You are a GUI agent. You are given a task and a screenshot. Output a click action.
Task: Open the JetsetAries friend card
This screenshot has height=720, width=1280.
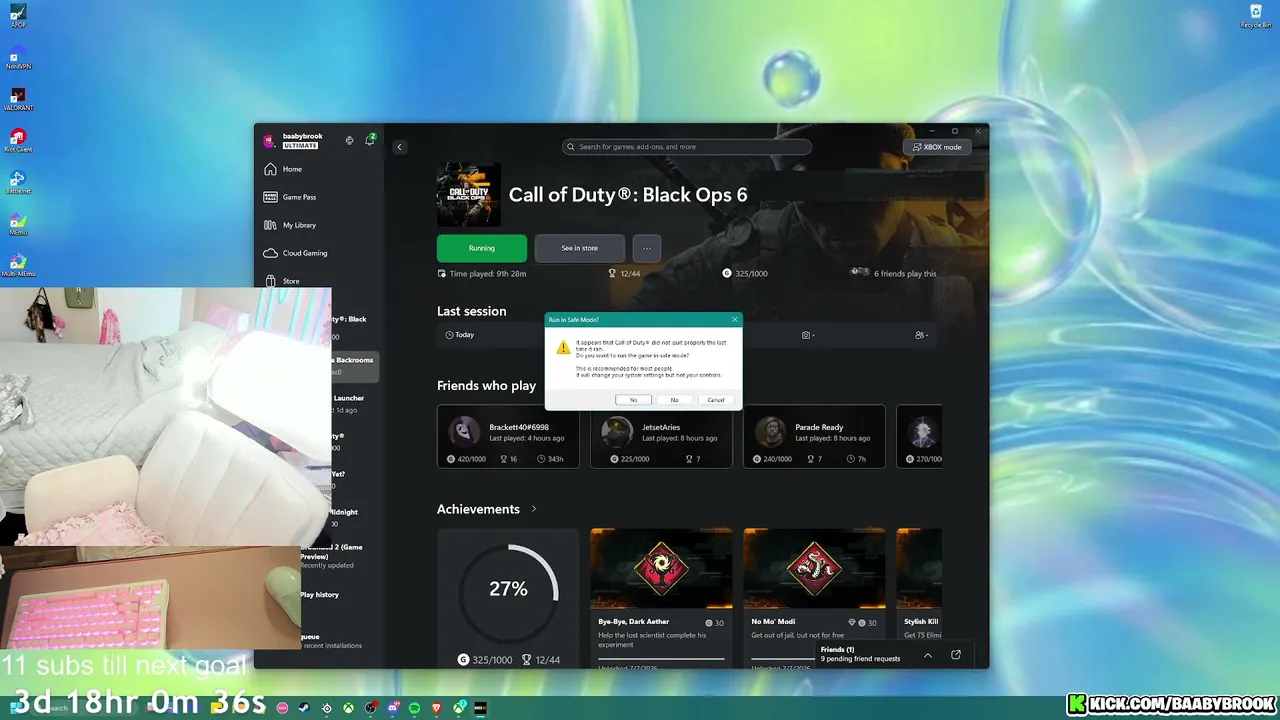661,436
